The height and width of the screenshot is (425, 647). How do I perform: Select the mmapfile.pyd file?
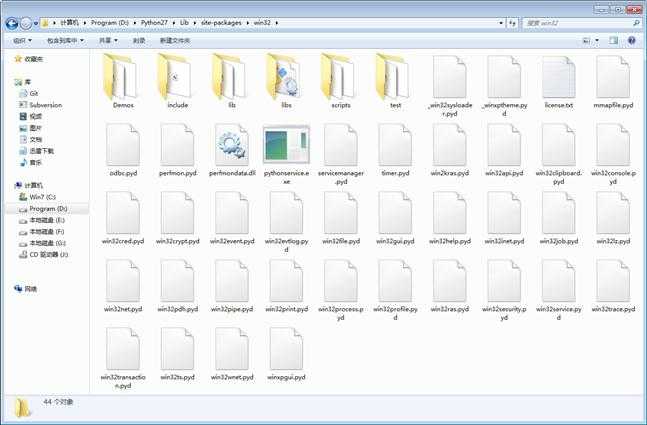(x=613, y=81)
